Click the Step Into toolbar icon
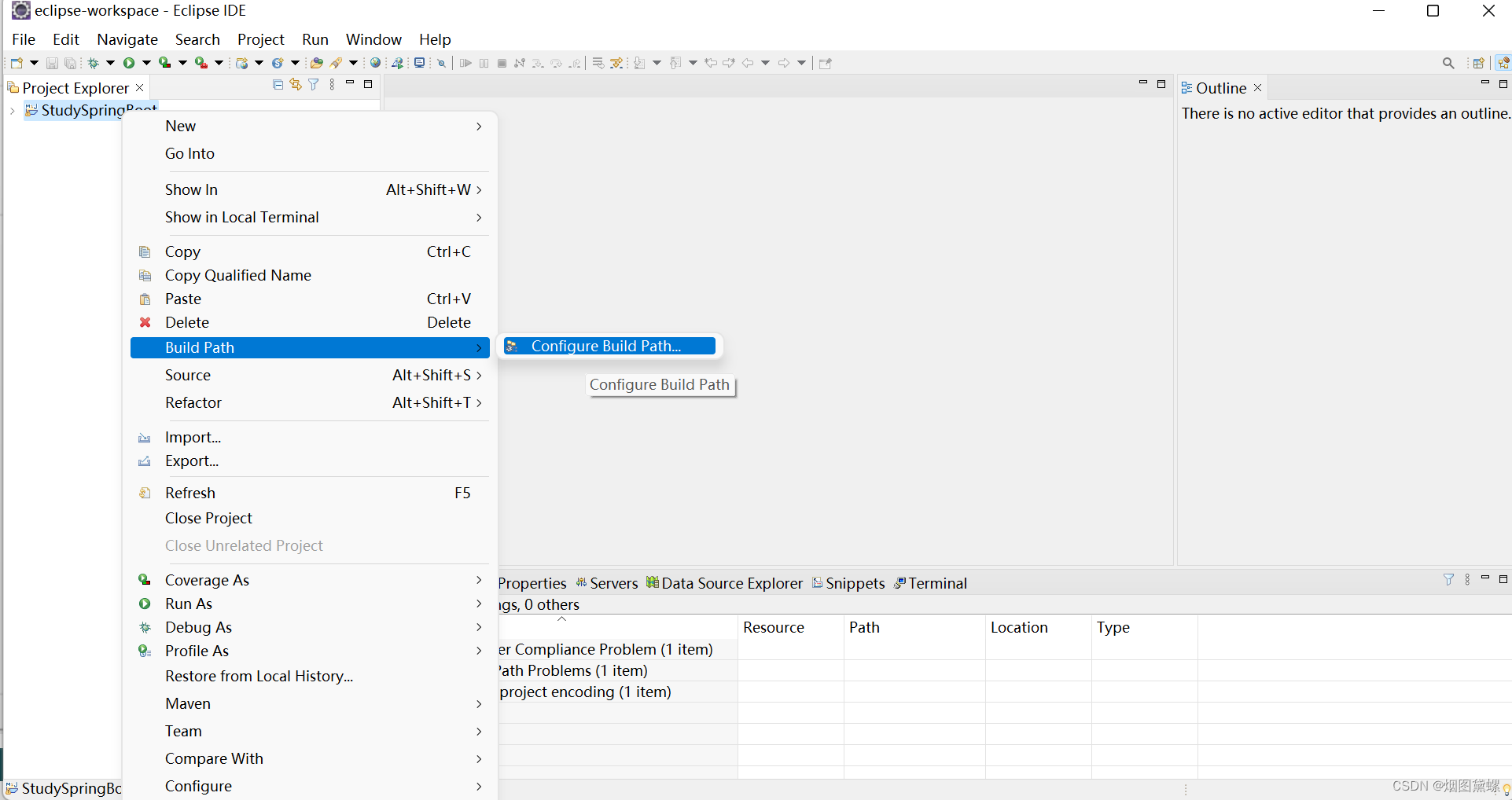This screenshot has width=1512, height=800. pos(538,63)
